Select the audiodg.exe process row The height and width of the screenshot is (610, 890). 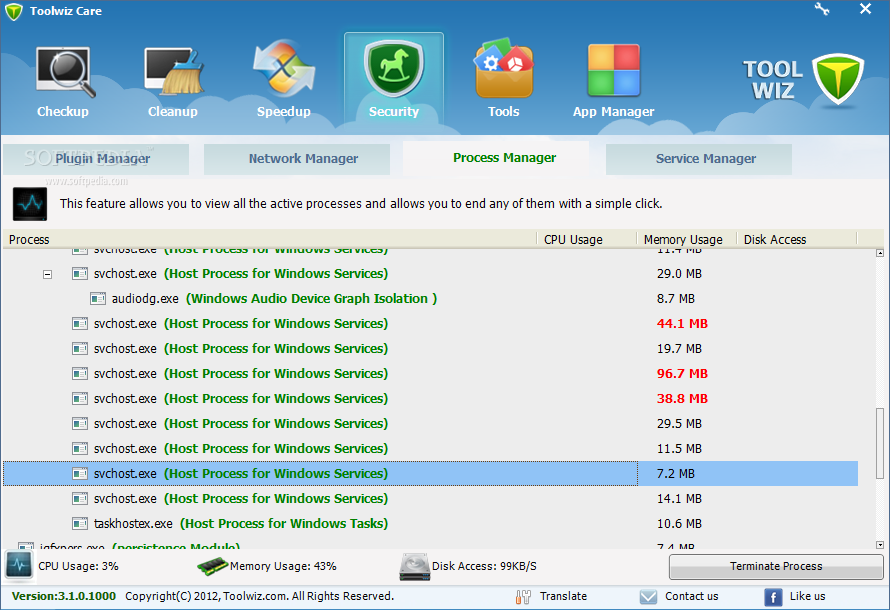point(430,298)
